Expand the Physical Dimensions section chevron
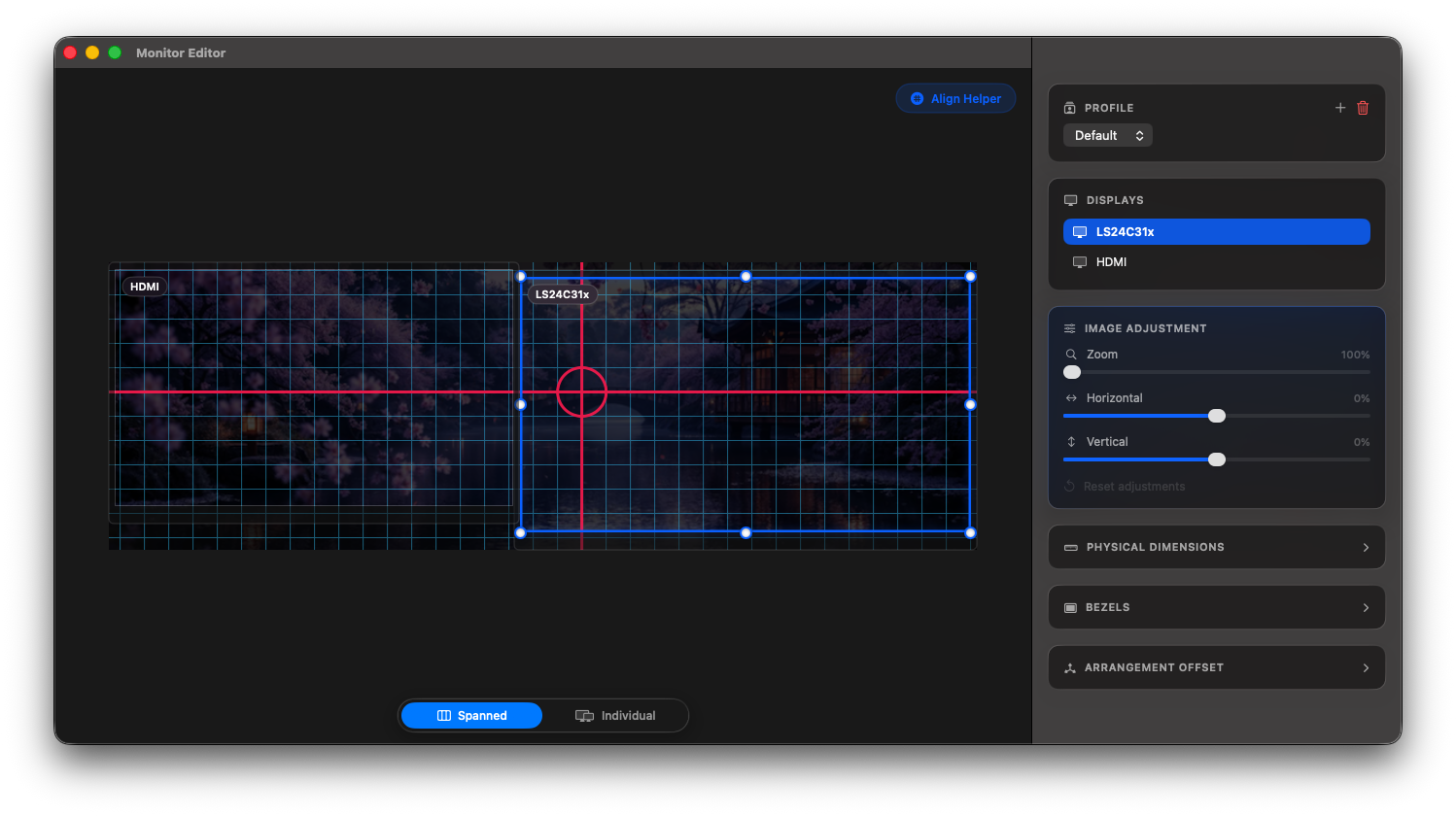 click(x=1366, y=547)
